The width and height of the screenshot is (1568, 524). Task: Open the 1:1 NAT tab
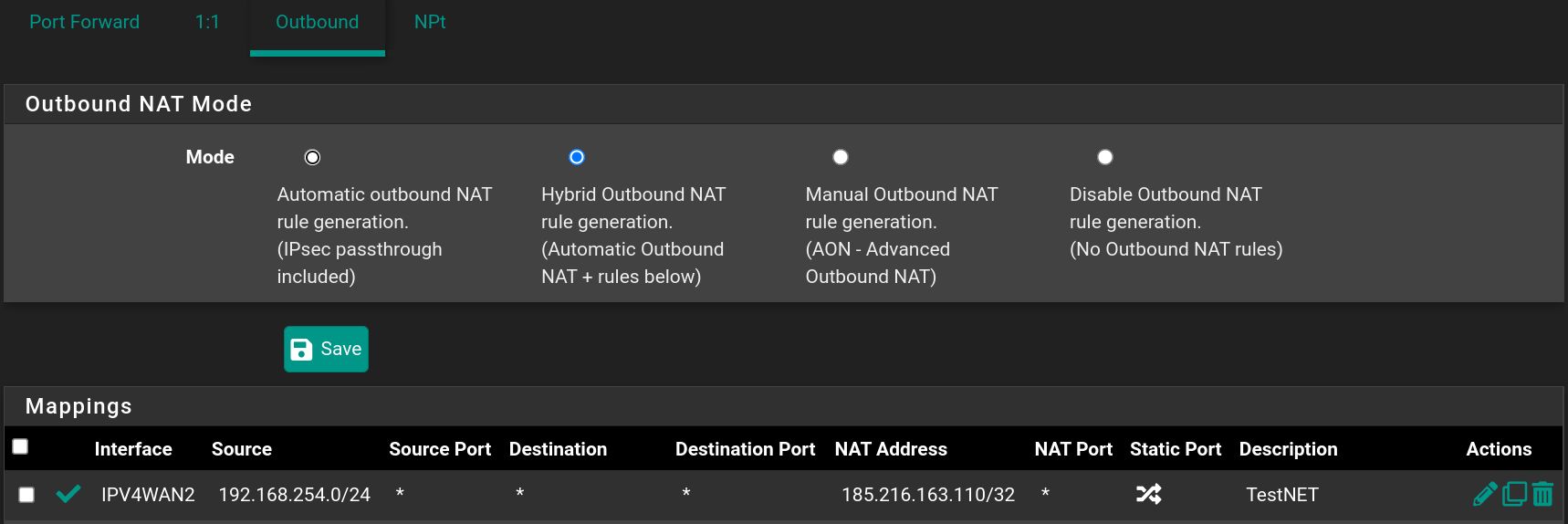point(207,22)
